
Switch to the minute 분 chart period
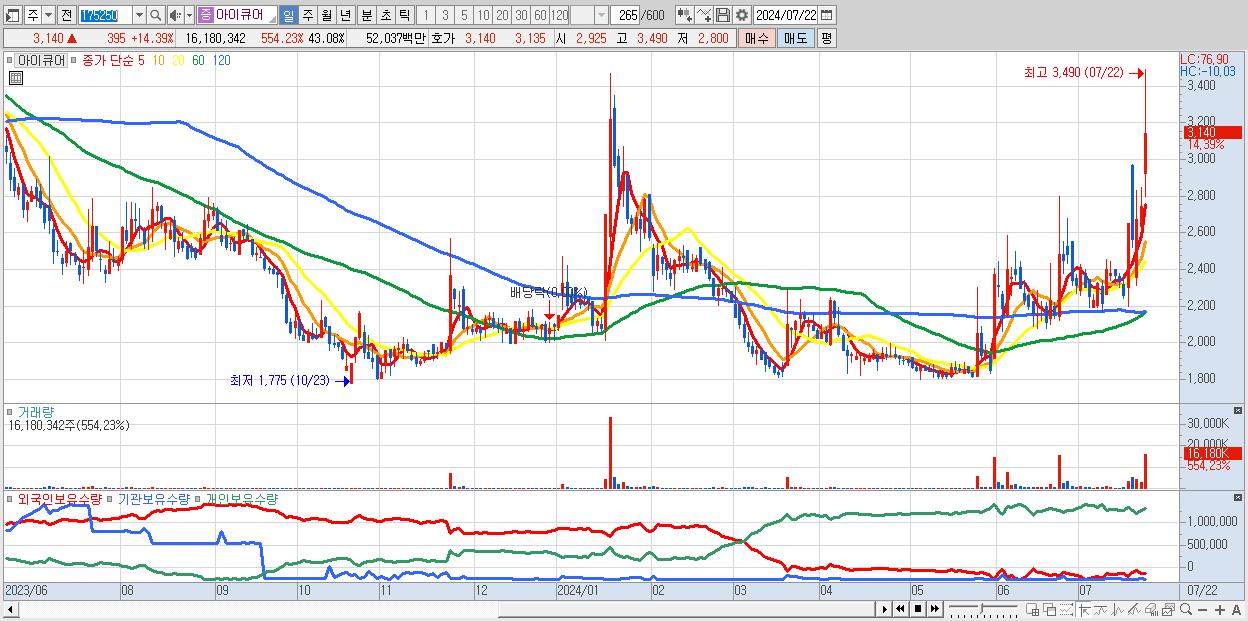365,15
